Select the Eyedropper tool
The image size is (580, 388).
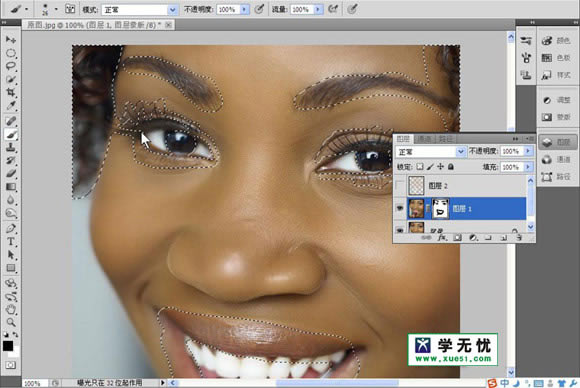tap(11, 106)
